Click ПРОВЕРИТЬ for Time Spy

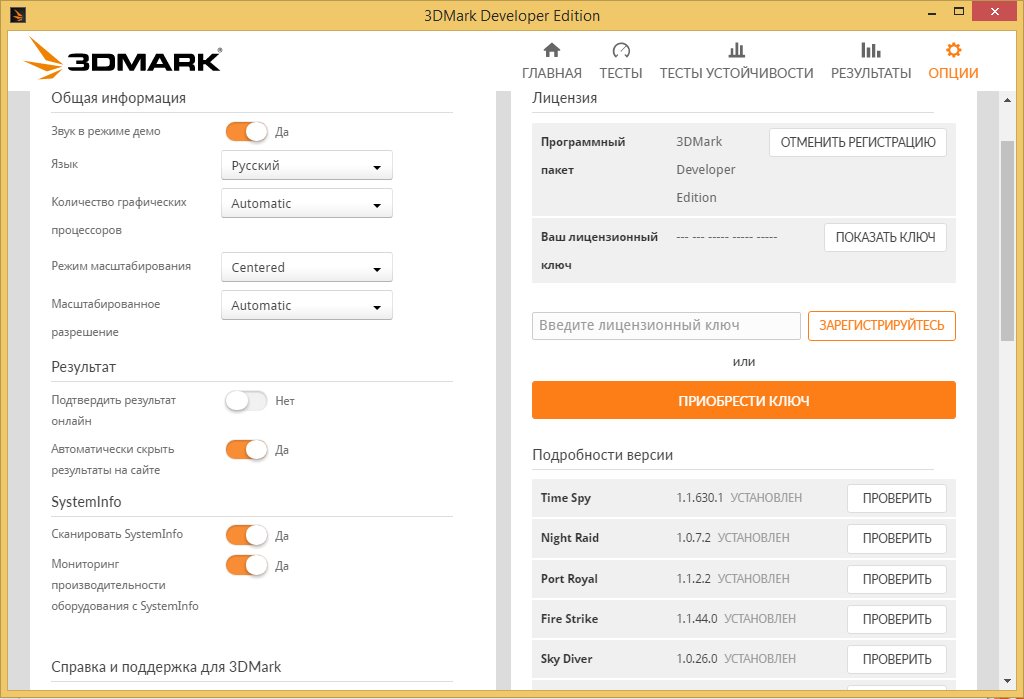coord(897,498)
